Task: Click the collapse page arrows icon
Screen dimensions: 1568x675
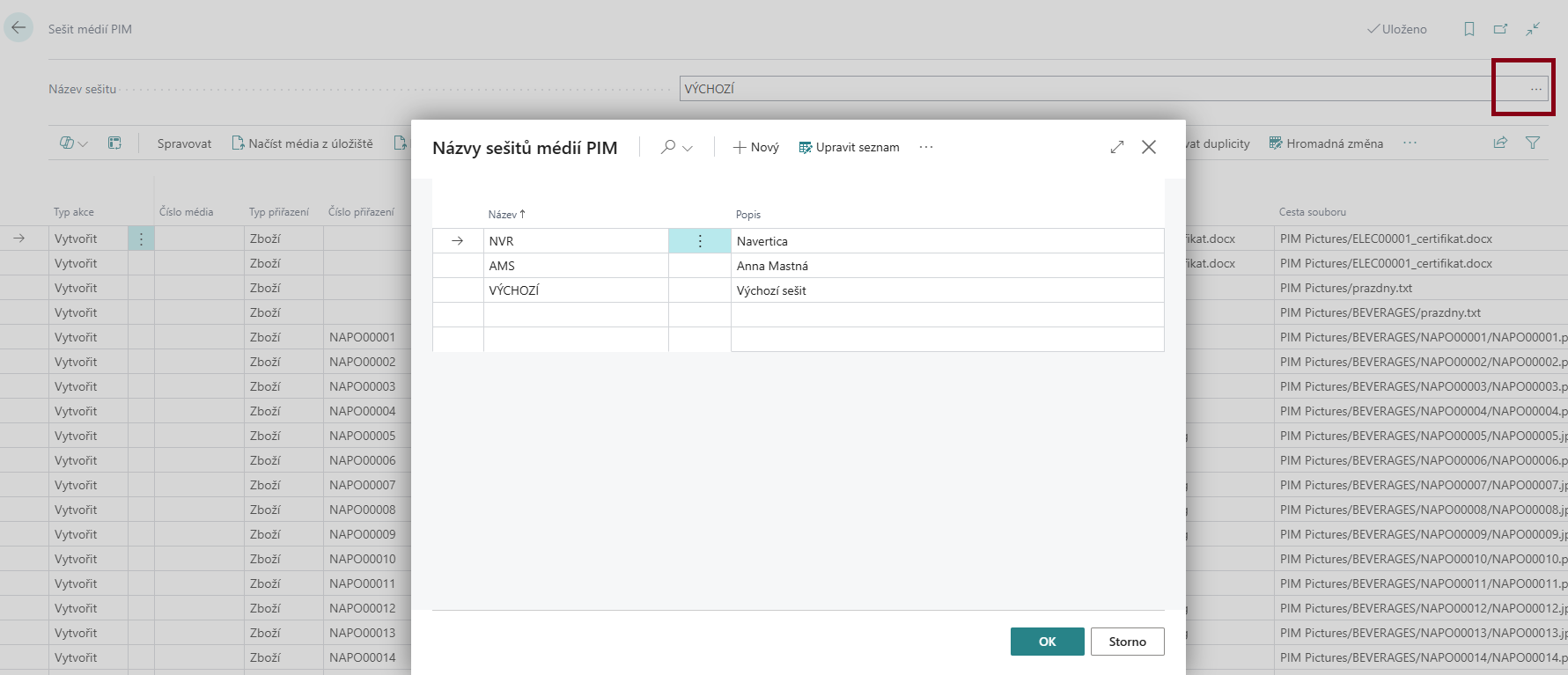Action: tap(1533, 29)
